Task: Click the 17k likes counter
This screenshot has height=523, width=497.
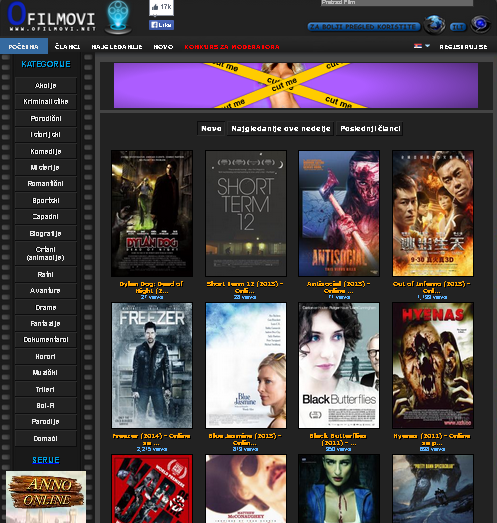Action: pyautogui.click(x=161, y=7)
